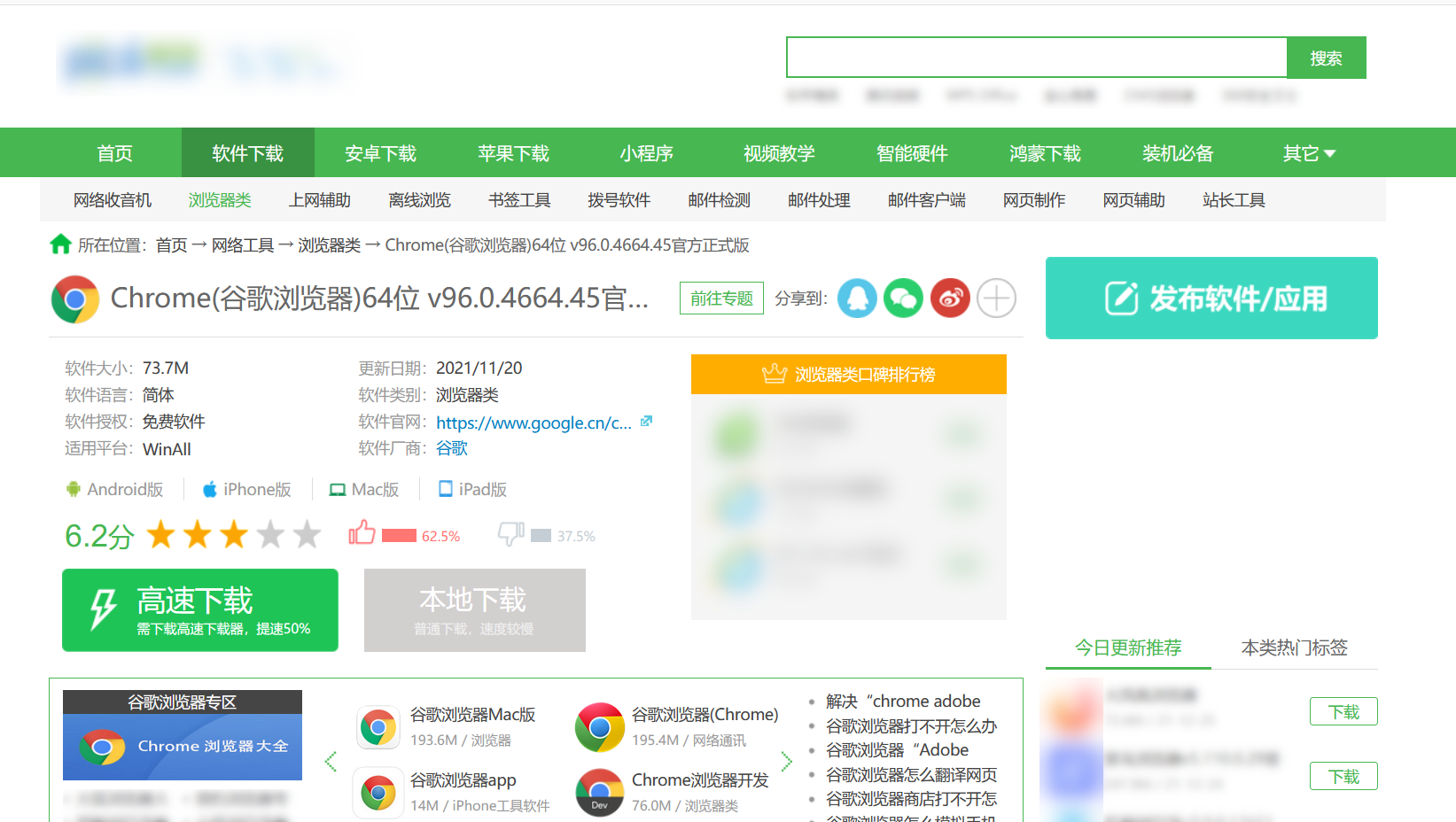Switch to the 本类热门标签 tab
This screenshot has width=1456, height=822.
[x=1294, y=648]
